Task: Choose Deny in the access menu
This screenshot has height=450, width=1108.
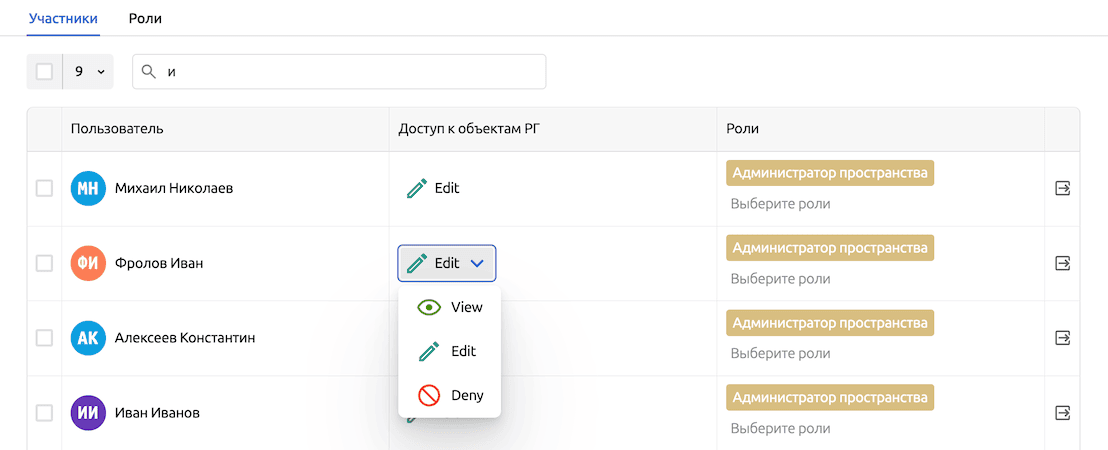Action: (450, 395)
